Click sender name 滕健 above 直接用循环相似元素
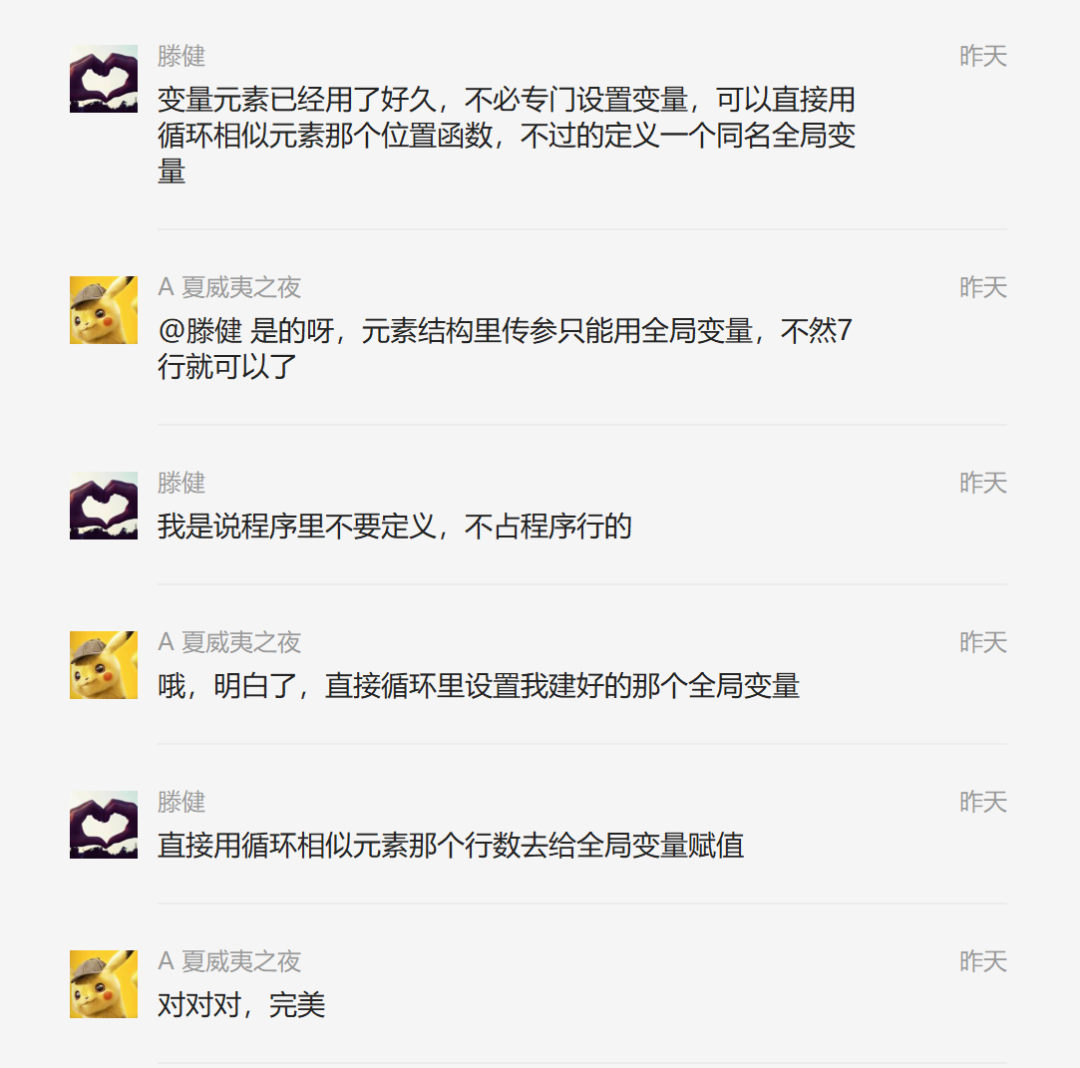This screenshot has width=1080, height=1068. (181, 802)
